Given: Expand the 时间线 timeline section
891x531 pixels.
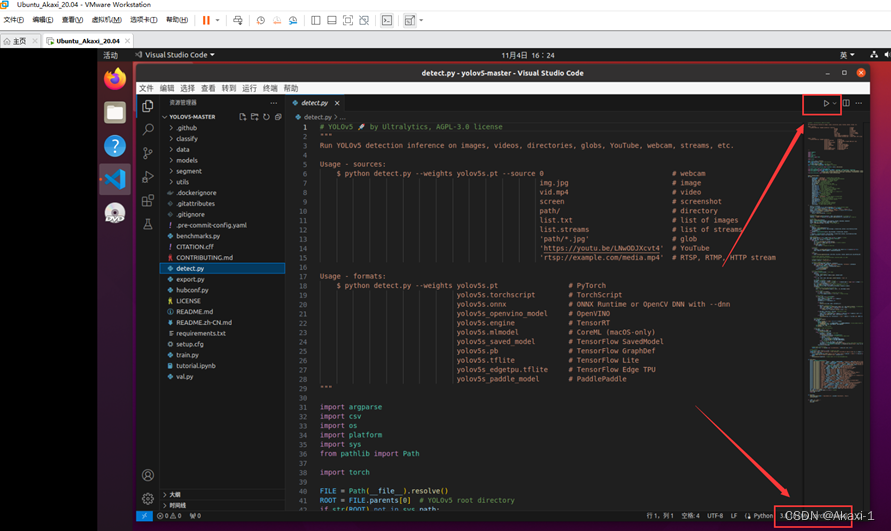Looking at the screenshot, I should pyautogui.click(x=177, y=505).
